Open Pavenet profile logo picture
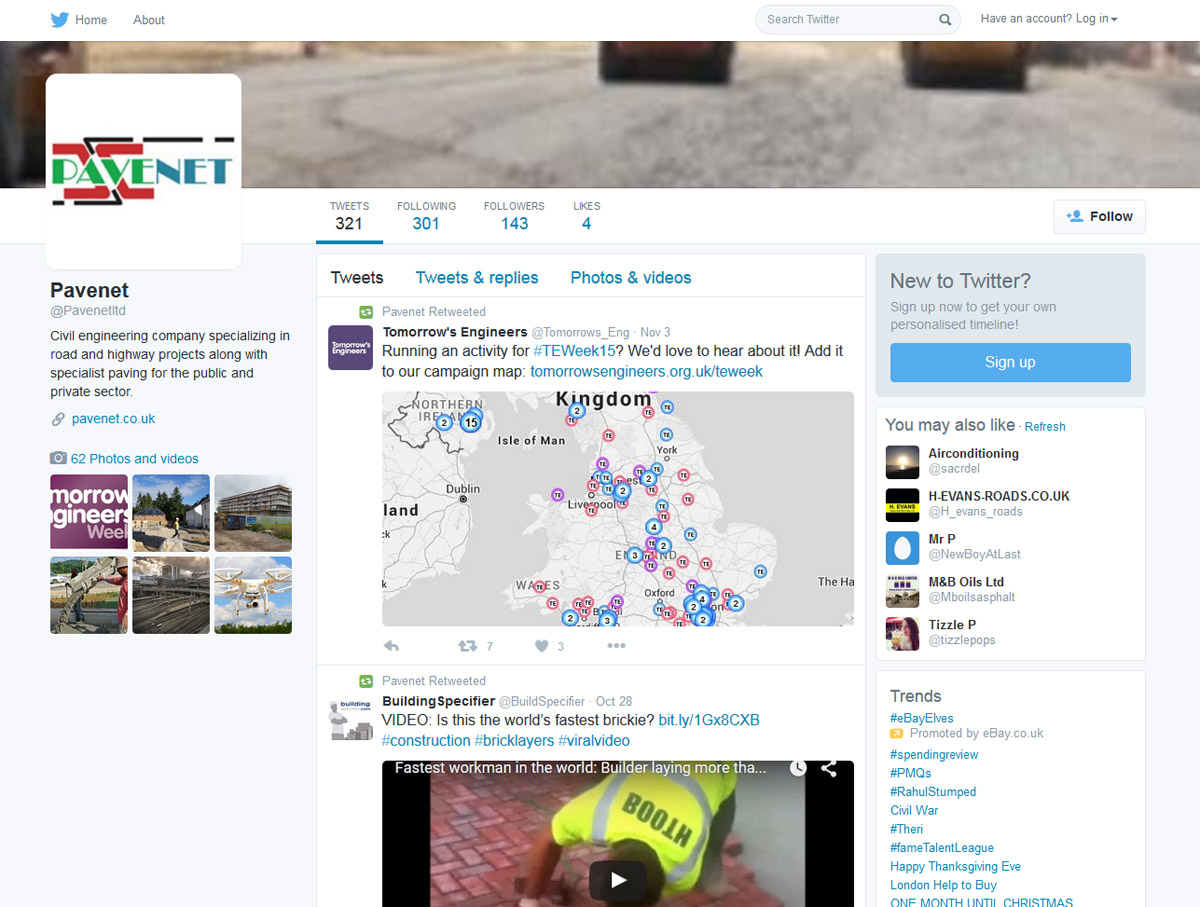 pyautogui.click(x=144, y=171)
